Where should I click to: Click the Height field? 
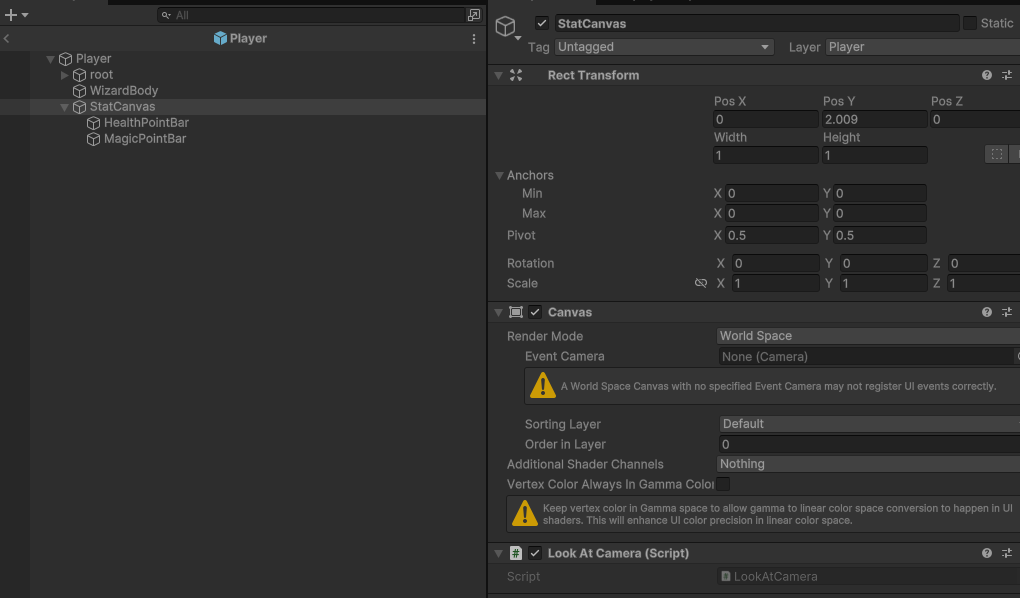click(x=874, y=156)
